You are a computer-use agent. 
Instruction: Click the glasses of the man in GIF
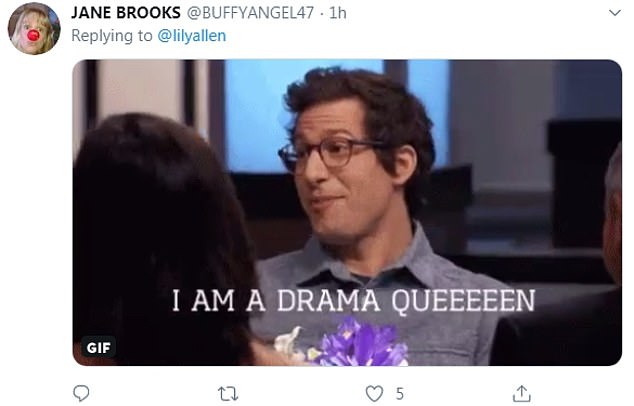pos(330,154)
